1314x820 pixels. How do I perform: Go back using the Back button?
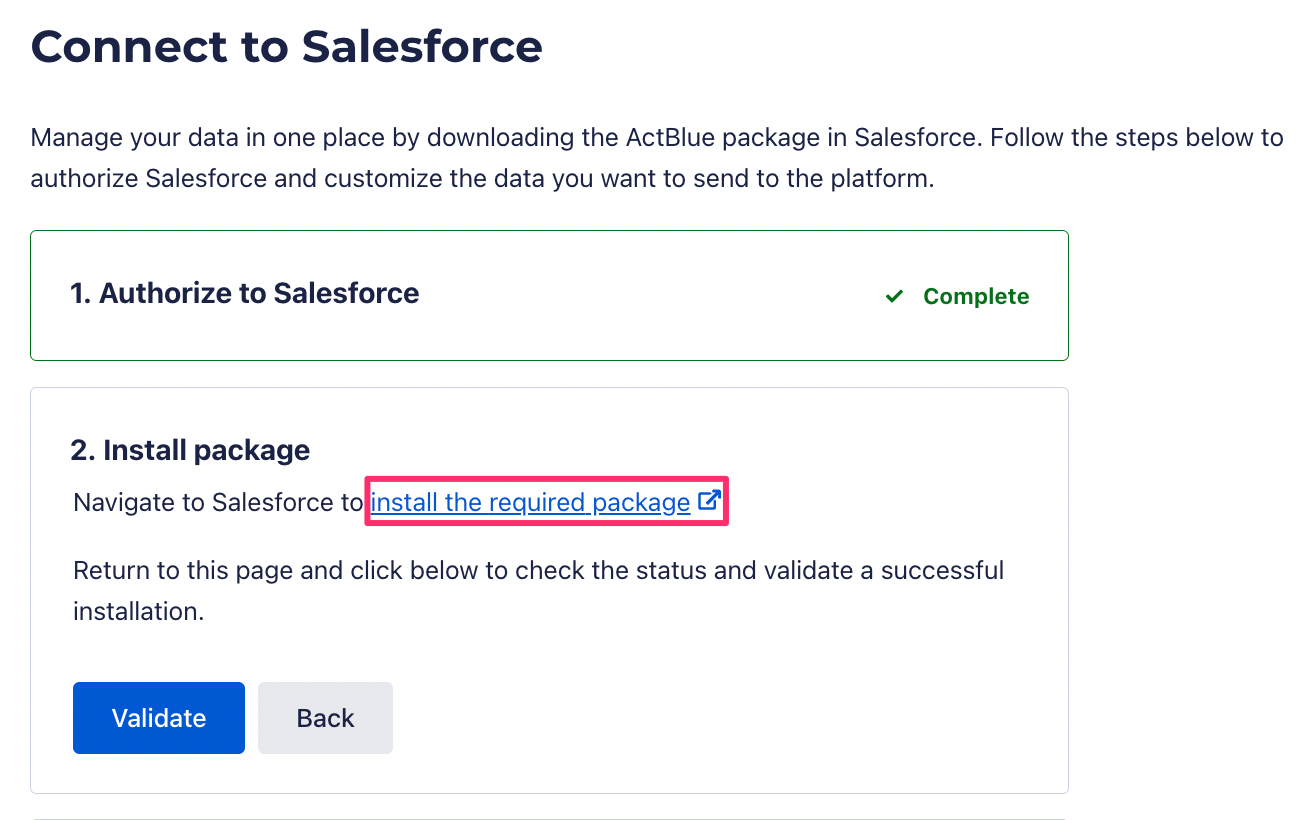tap(325, 718)
